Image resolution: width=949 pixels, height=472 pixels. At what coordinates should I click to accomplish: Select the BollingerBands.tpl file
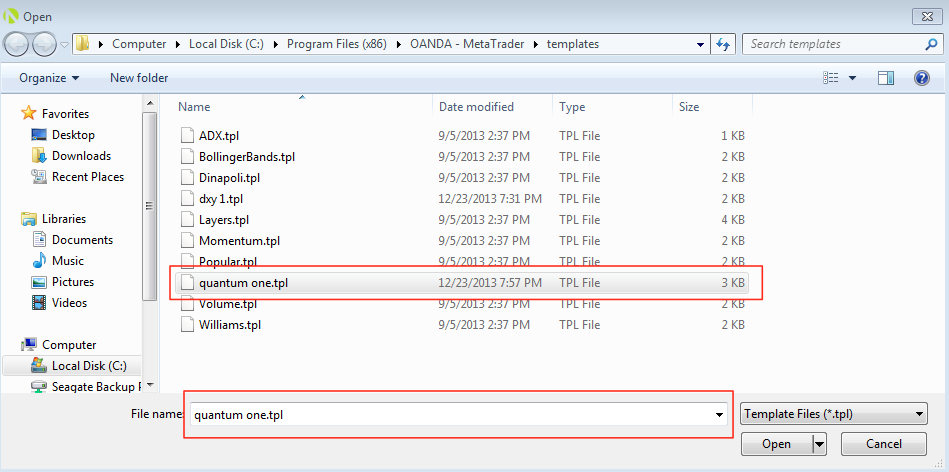pyautogui.click(x=247, y=157)
